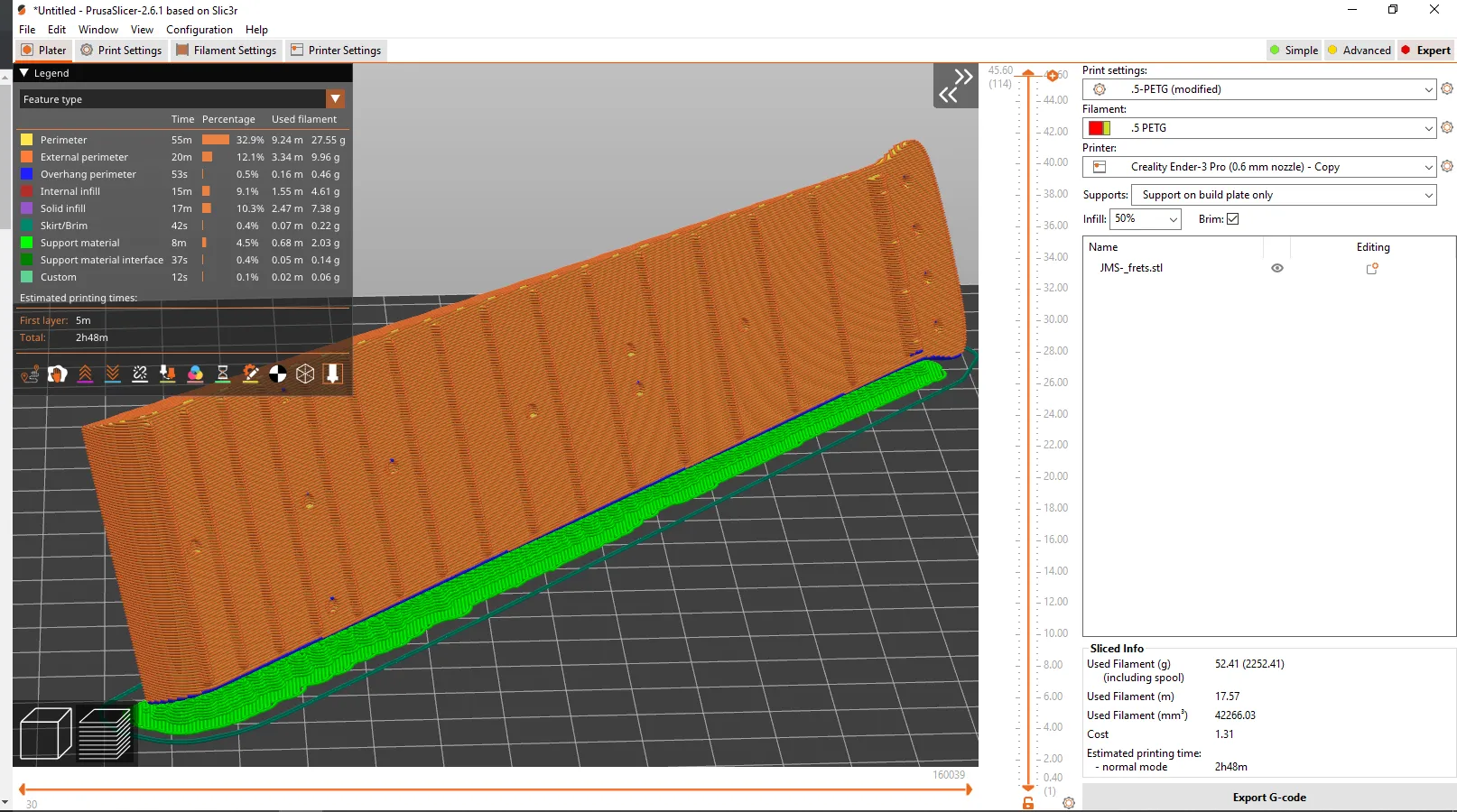Toggle the color changes palette icon
Viewport: 1457px width, 812px height.
click(x=195, y=374)
